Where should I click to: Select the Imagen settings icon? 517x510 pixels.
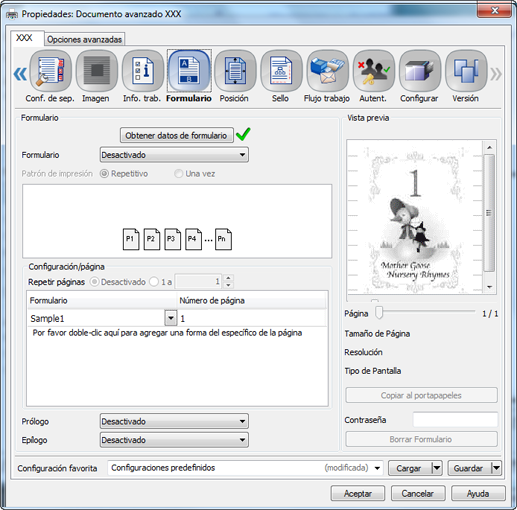tap(97, 71)
